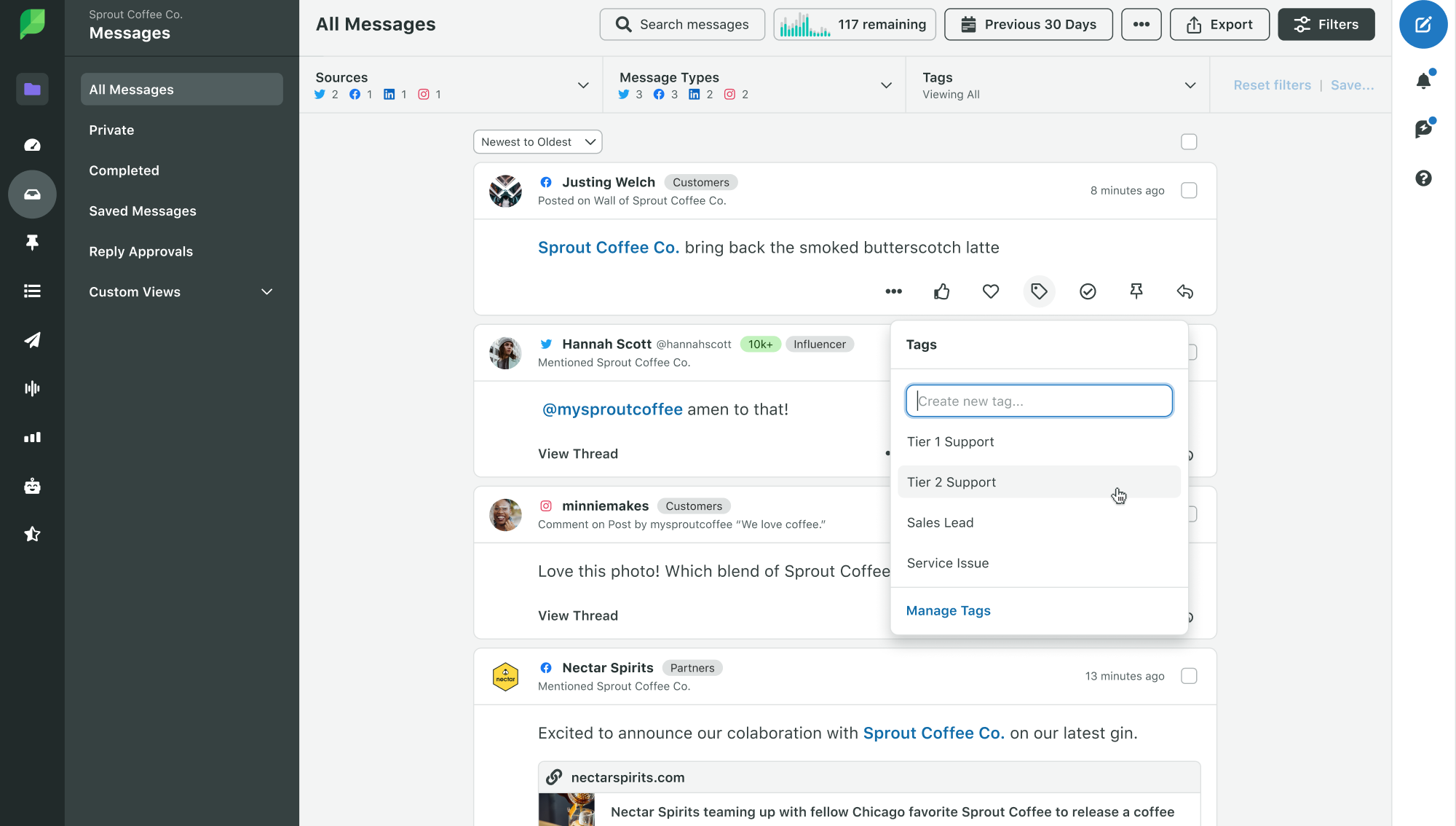Focus the Create new tag field
Screen dimensions: 1456x826
1039,401
